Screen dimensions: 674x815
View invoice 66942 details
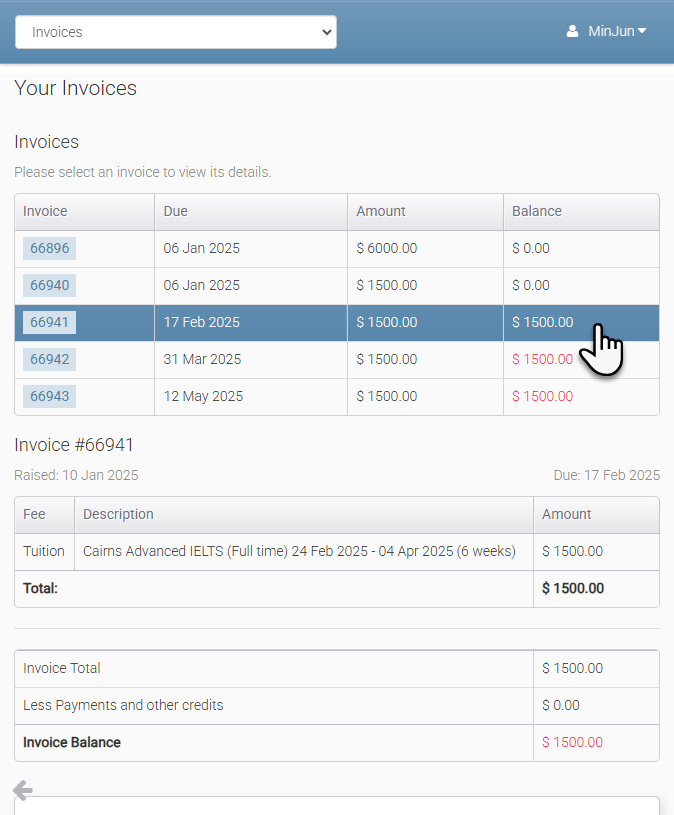pos(49,359)
